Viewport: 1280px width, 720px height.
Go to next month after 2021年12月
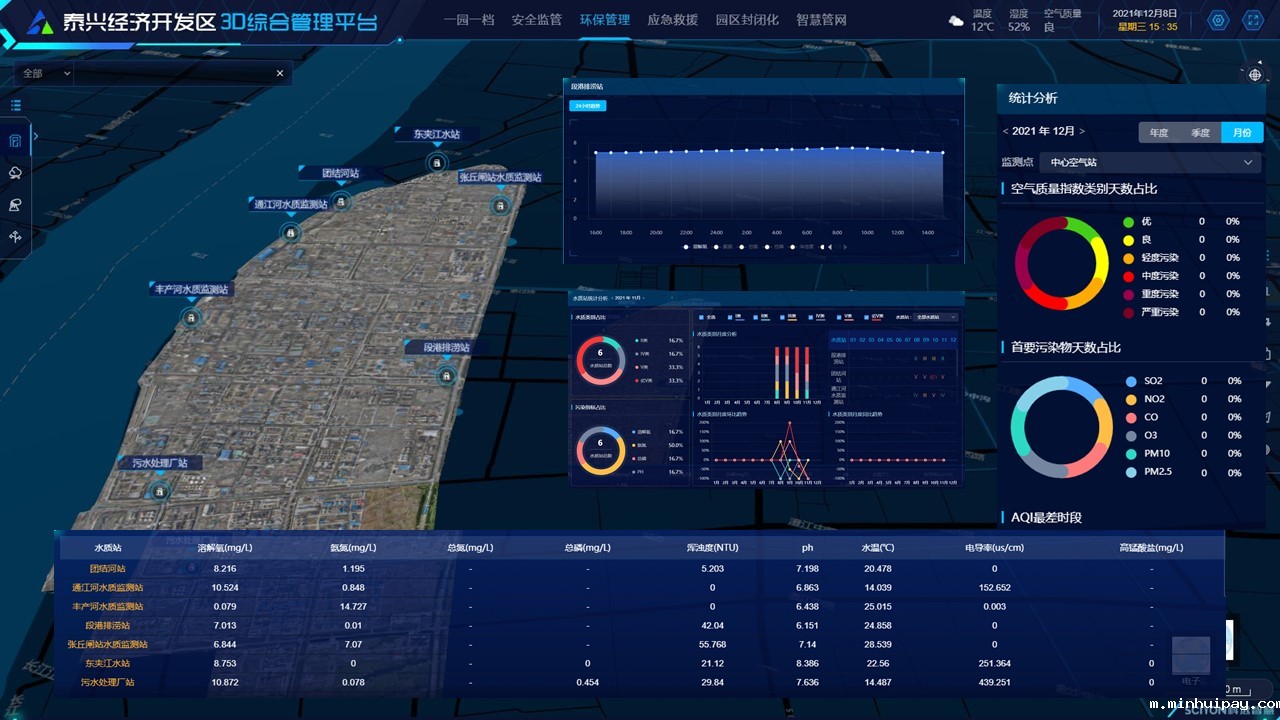pos(1082,132)
